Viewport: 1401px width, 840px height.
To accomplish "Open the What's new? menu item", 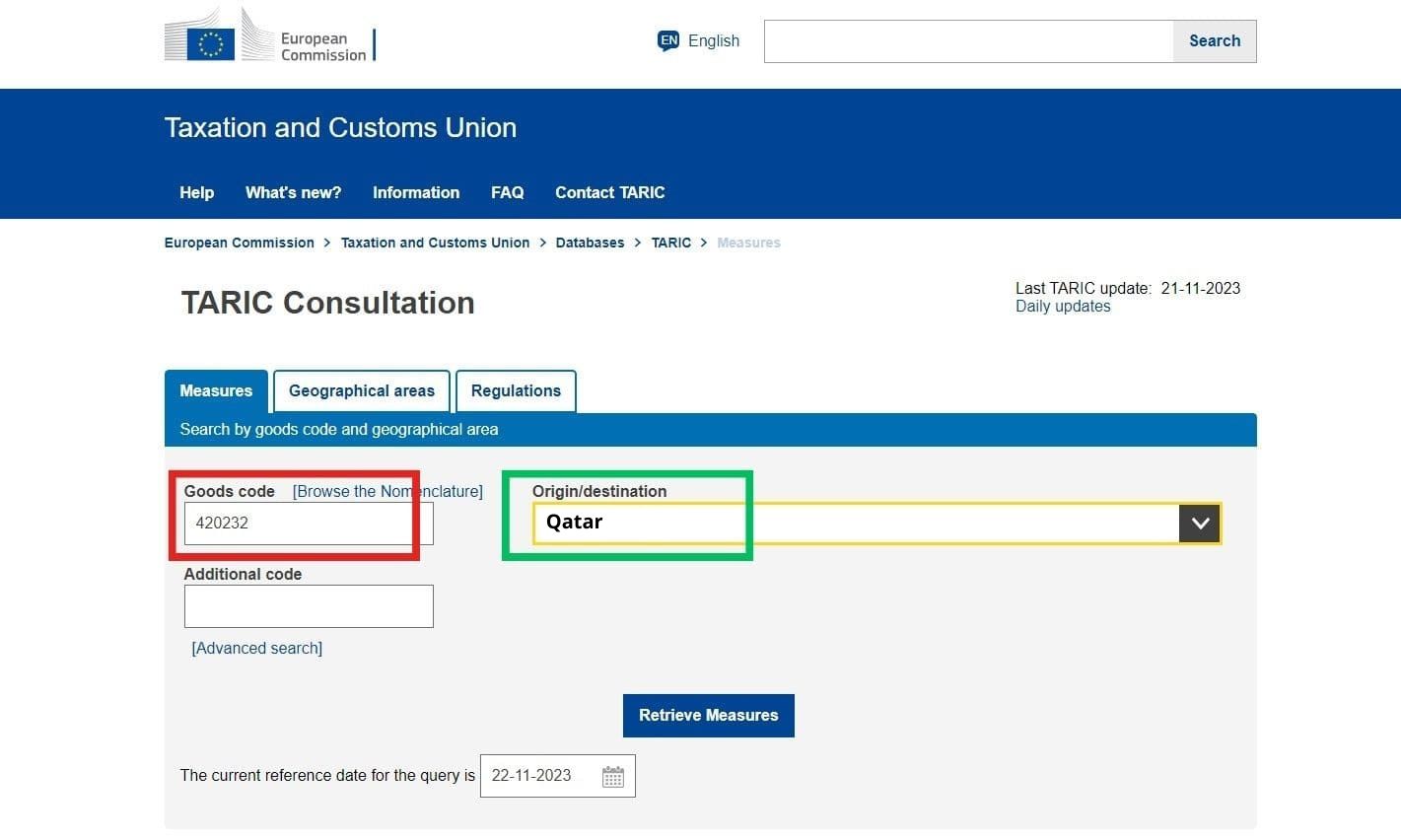I will 292,192.
